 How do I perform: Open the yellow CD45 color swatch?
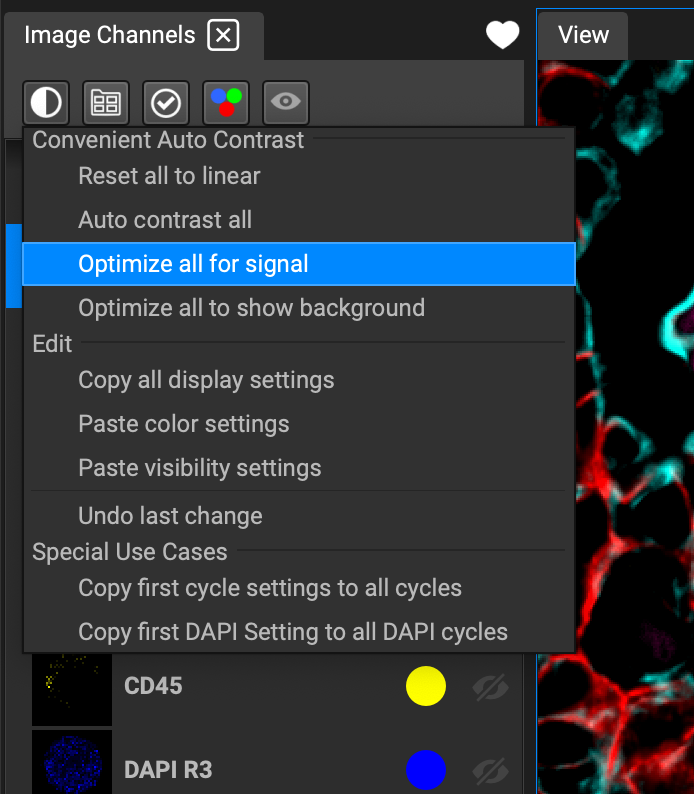coord(426,686)
